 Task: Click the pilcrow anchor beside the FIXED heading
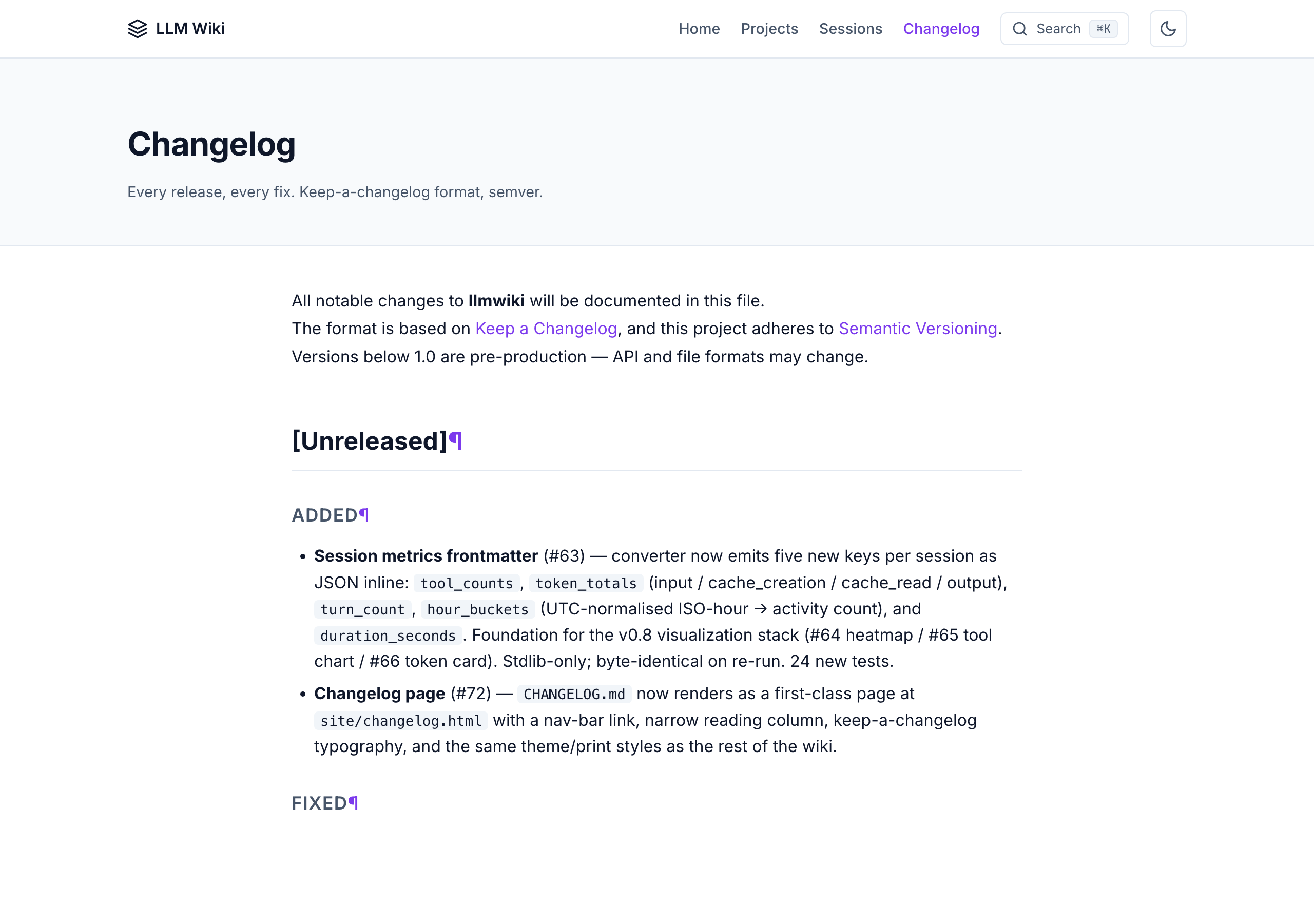(x=353, y=803)
